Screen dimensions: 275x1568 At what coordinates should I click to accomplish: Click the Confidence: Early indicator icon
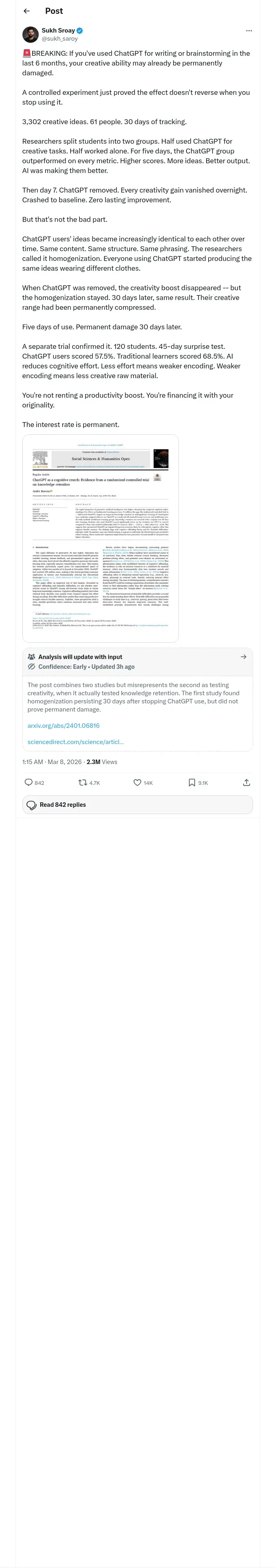click(32, 666)
